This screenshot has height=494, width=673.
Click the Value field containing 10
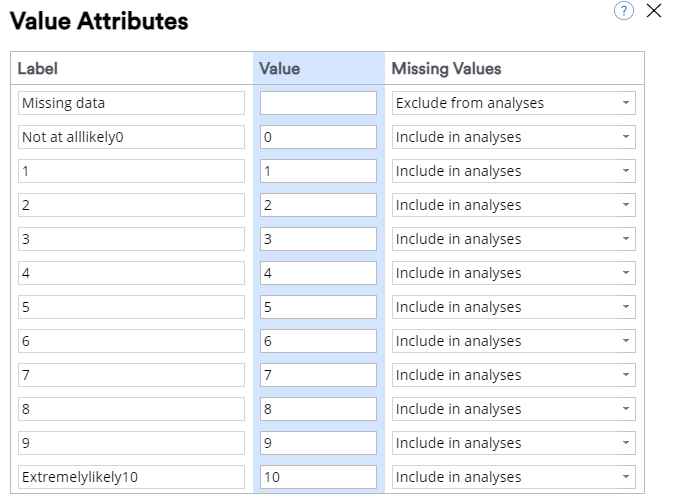318,477
